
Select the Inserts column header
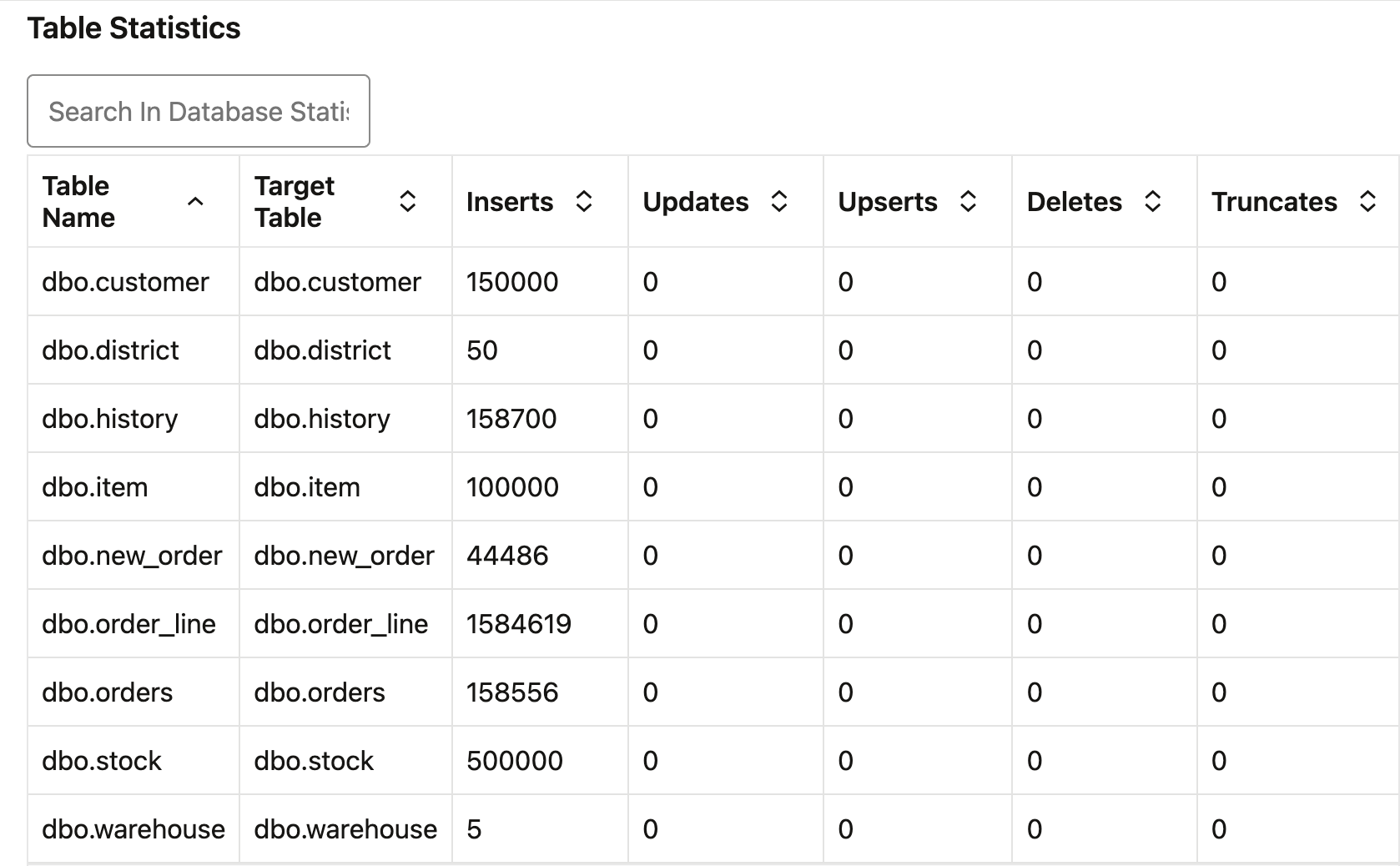click(x=510, y=201)
